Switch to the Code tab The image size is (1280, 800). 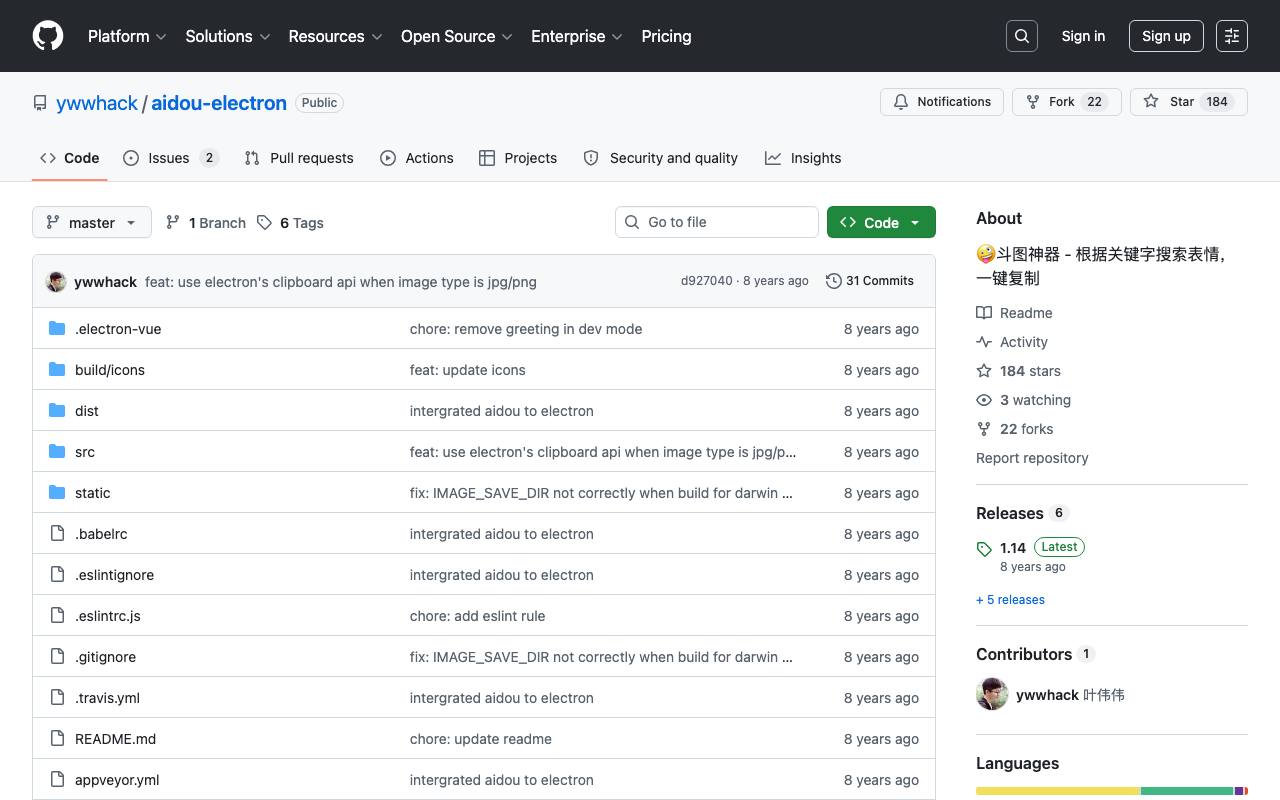click(x=70, y=158)
